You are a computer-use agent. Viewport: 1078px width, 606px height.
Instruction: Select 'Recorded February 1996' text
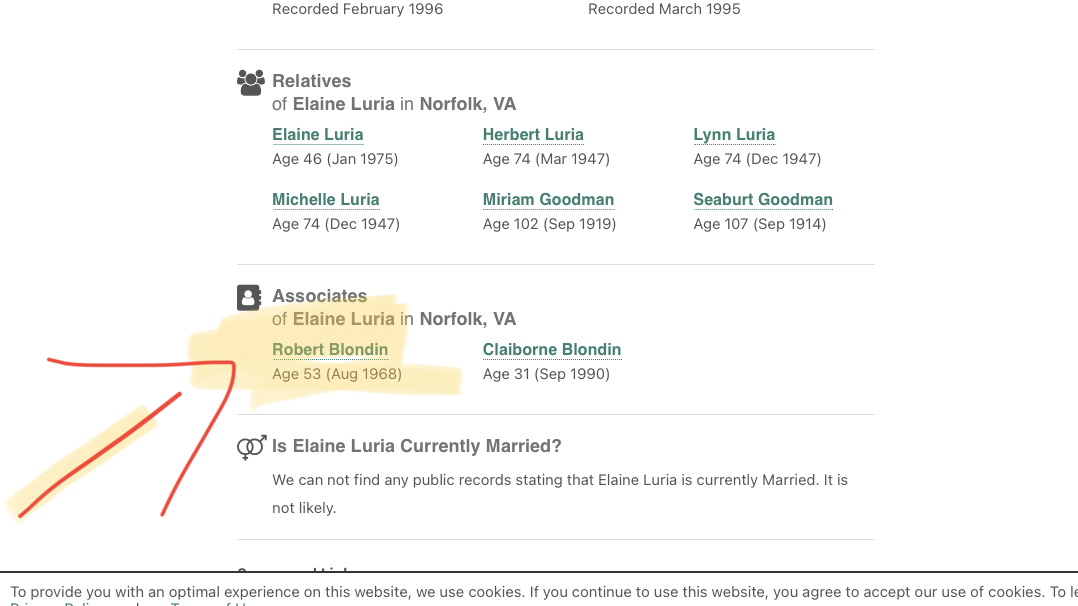tap(358, 9)
